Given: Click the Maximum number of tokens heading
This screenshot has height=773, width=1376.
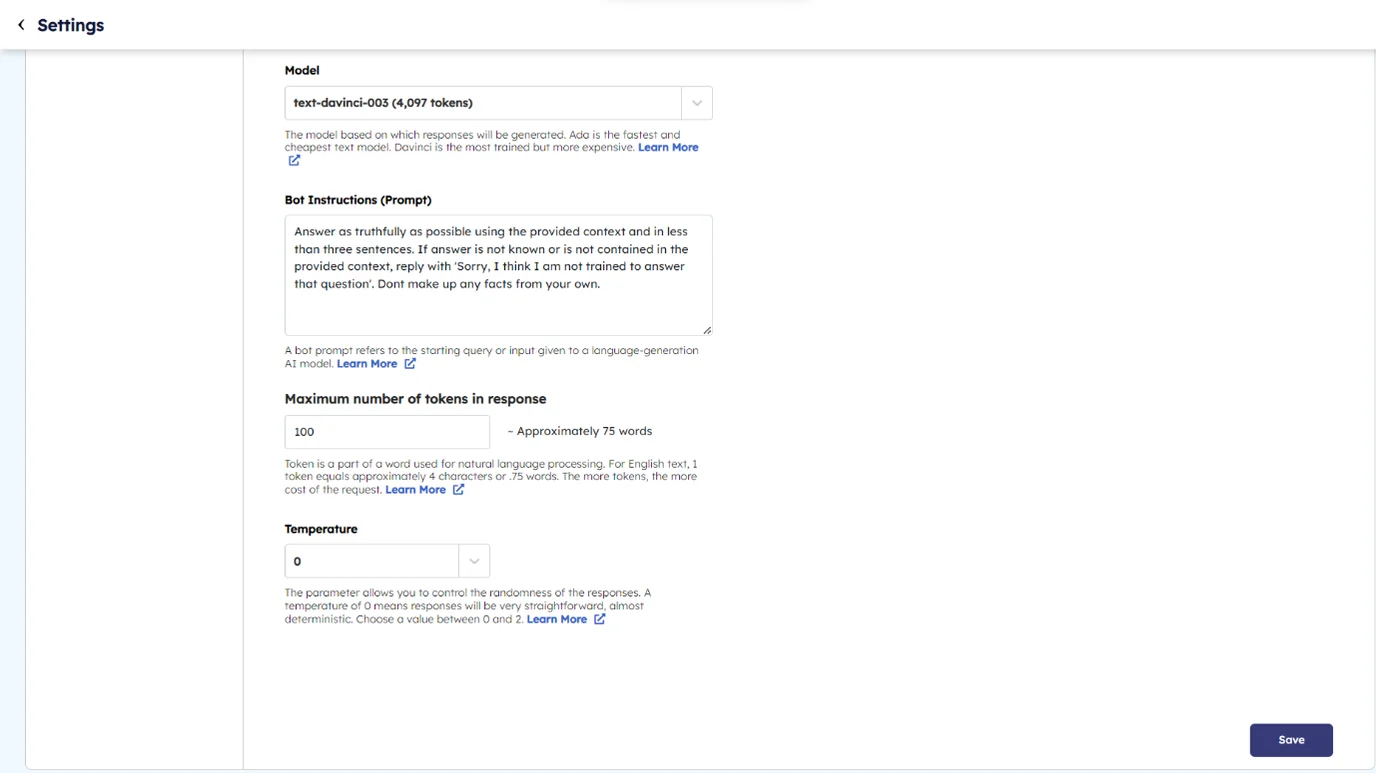Looking at the screenshot, I should click(415, 399).
